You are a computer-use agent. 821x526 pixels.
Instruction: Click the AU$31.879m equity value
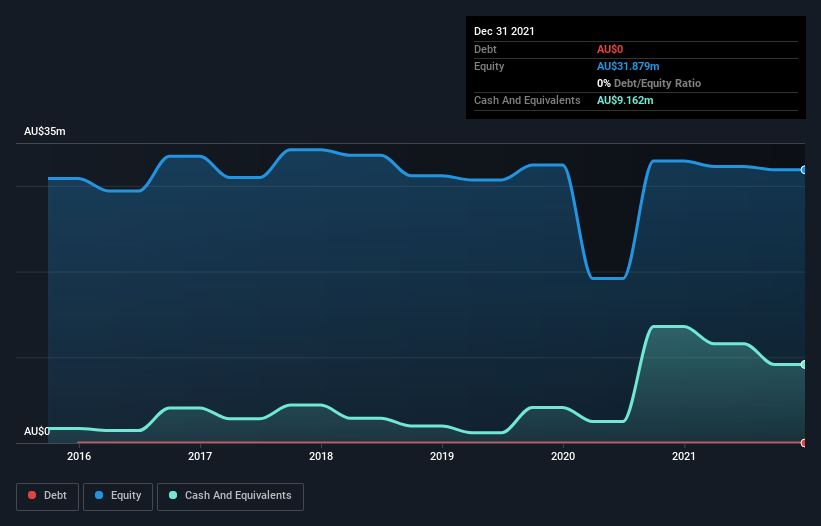tap(628, 66)
